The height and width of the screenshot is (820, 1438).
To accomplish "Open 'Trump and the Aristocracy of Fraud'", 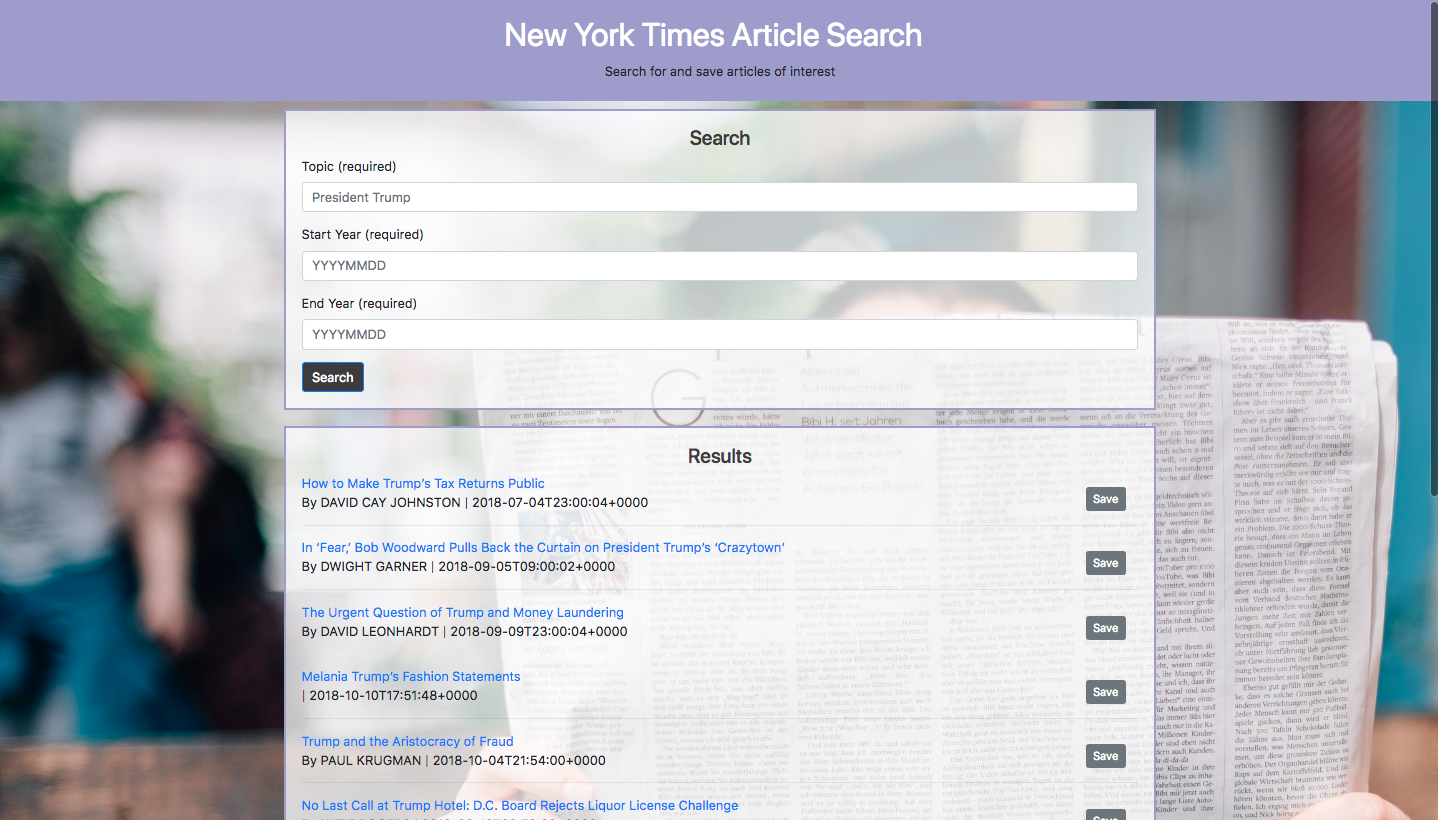I will pos(407,741).
